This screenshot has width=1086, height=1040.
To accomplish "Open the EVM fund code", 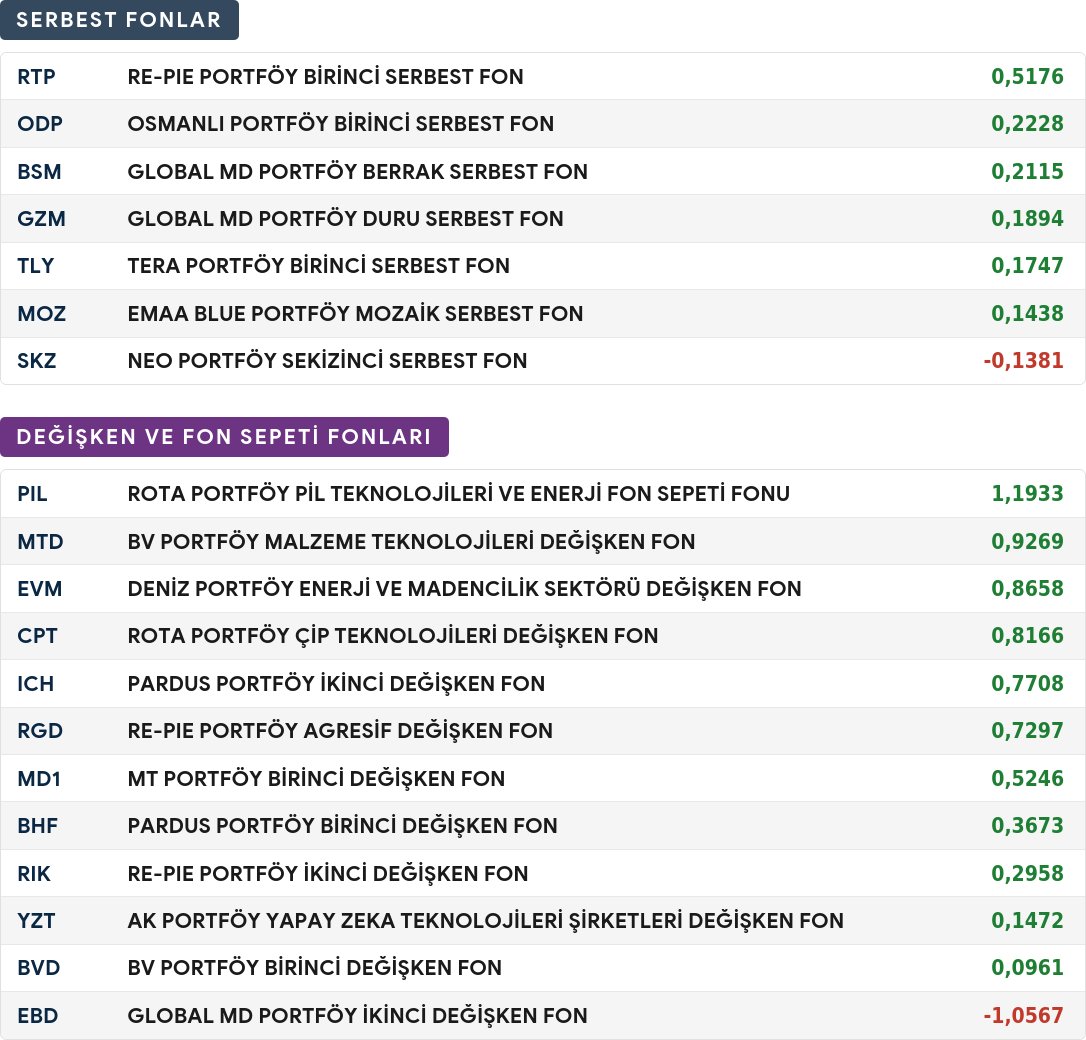I will (39, 589).
